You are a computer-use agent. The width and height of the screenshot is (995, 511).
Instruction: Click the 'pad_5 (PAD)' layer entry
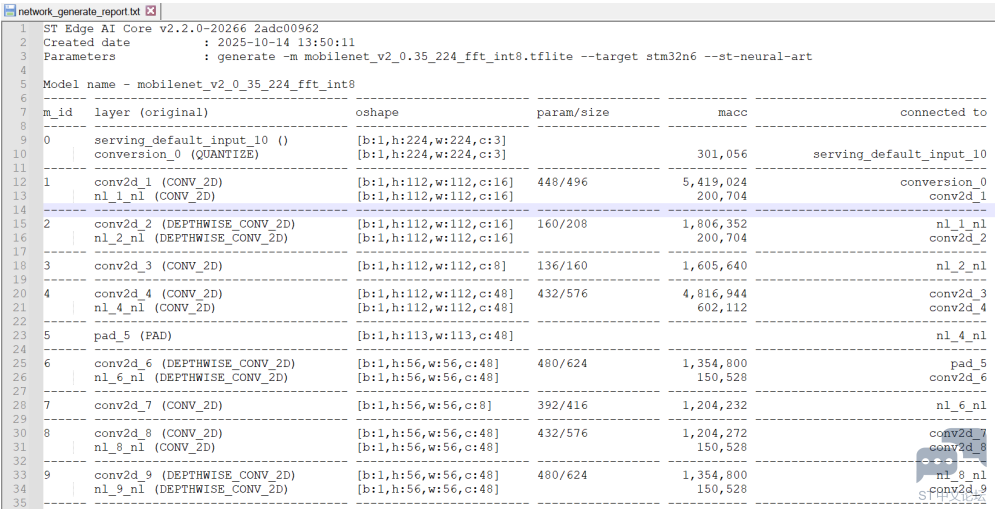tap(133, 336)
